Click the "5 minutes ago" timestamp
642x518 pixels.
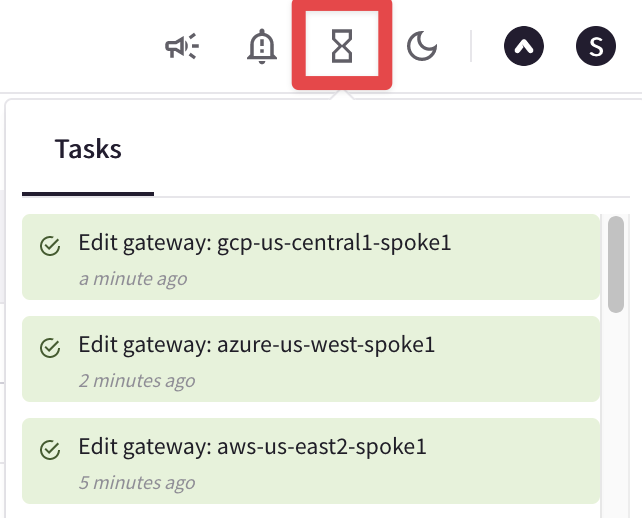pyautogui.click(x=137, y=483)
